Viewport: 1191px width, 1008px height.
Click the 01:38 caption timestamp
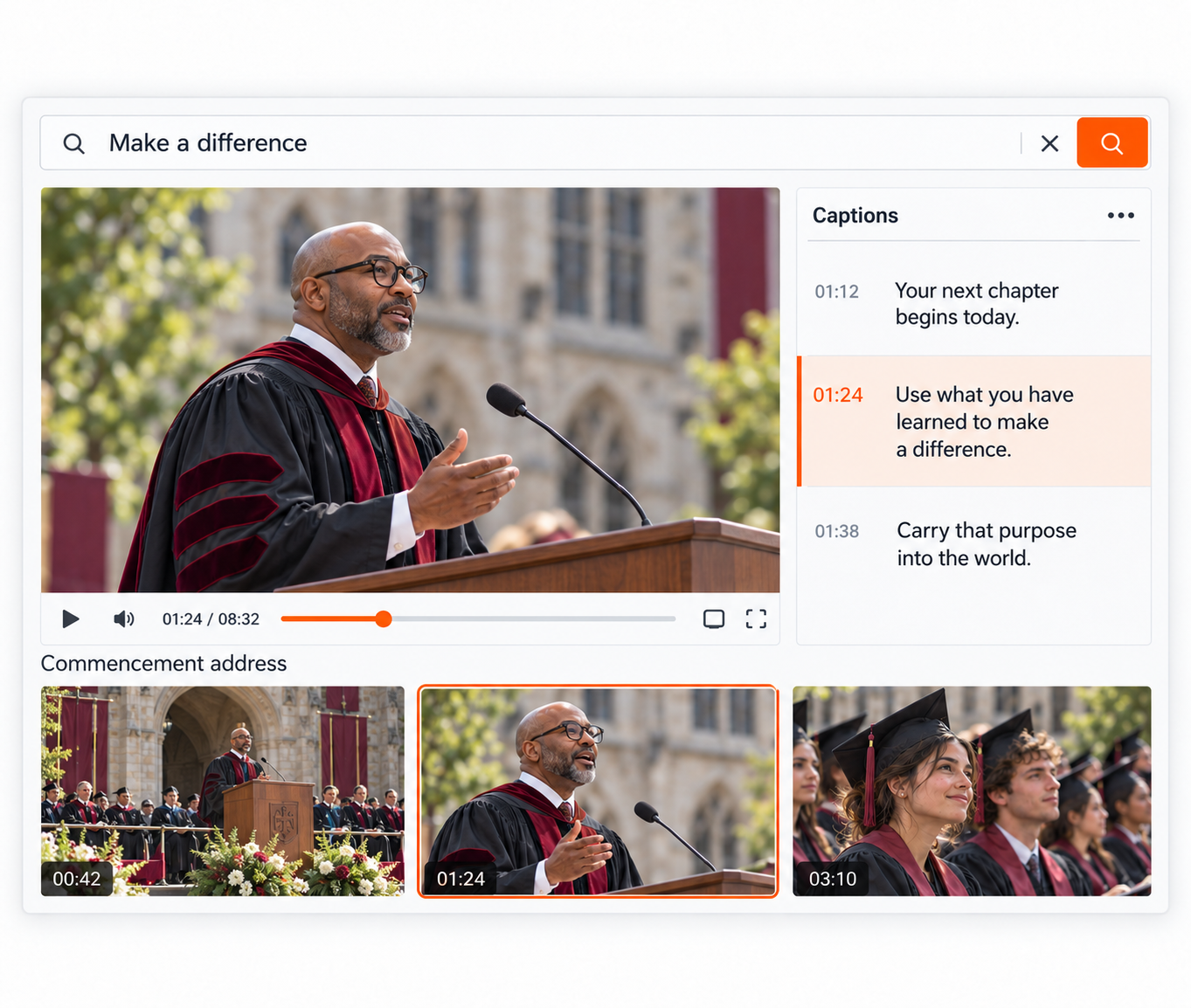coord(836,531)
